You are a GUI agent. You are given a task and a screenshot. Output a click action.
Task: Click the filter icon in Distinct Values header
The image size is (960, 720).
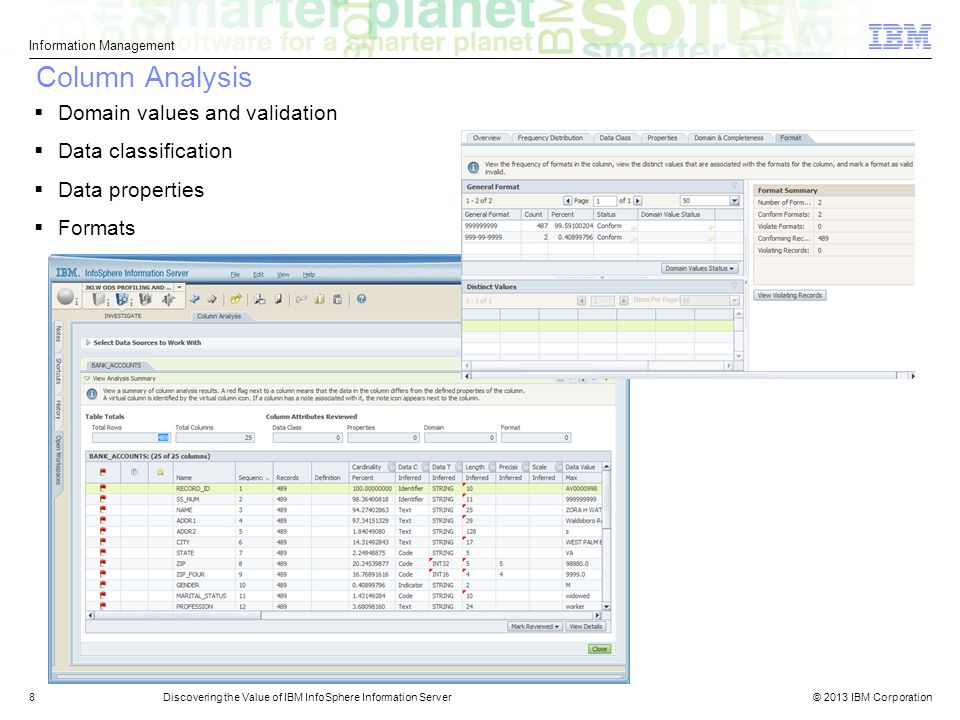coord(735,286)
